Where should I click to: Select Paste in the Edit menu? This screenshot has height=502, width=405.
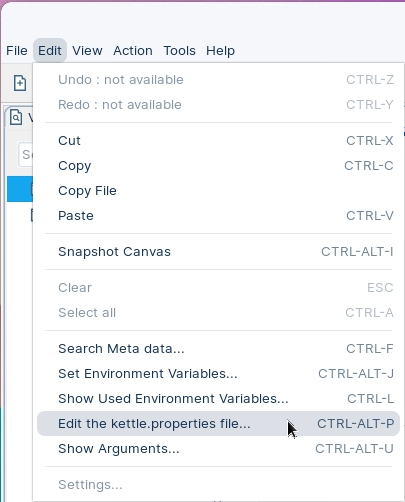[218, 216]
